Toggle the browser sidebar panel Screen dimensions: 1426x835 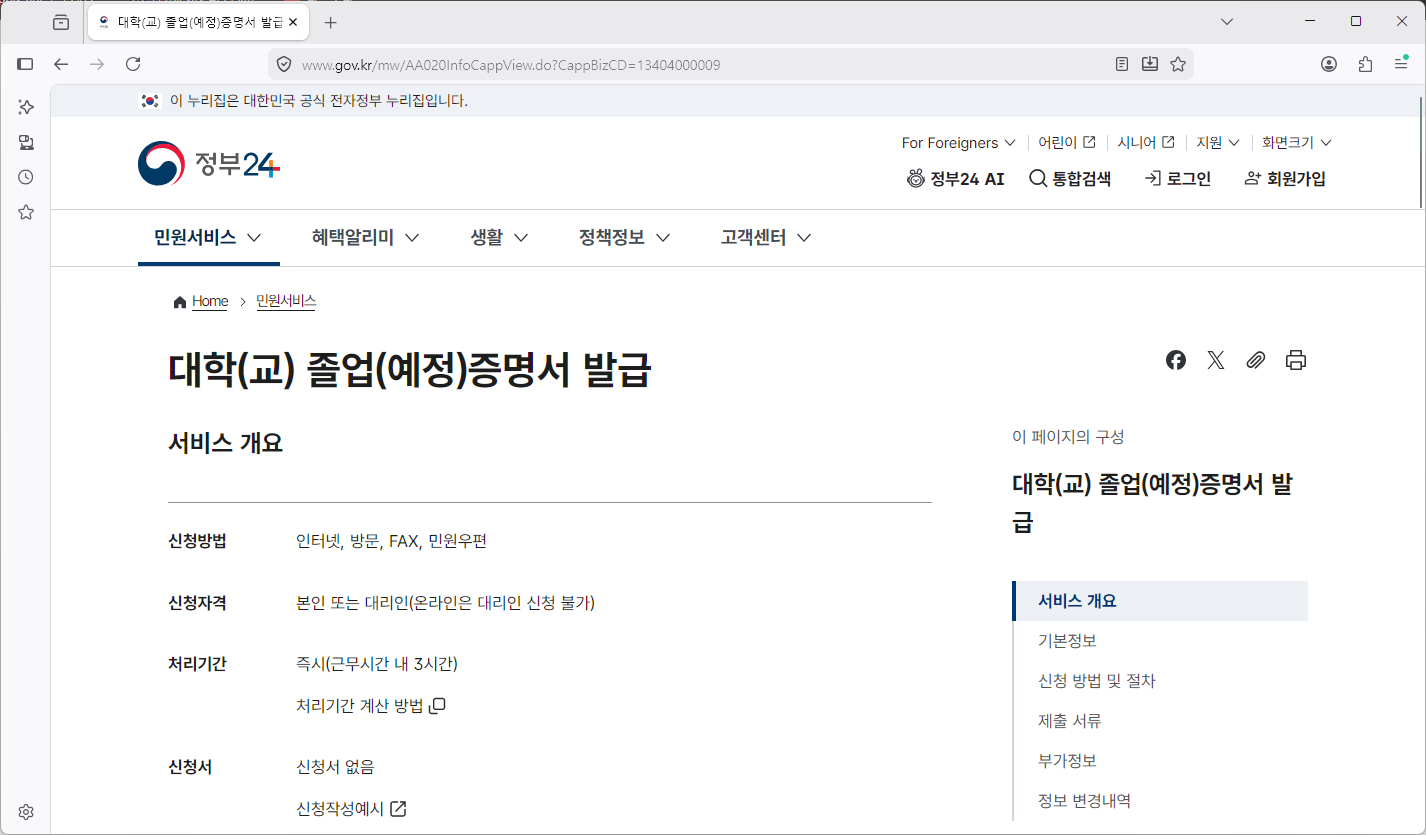26,64
